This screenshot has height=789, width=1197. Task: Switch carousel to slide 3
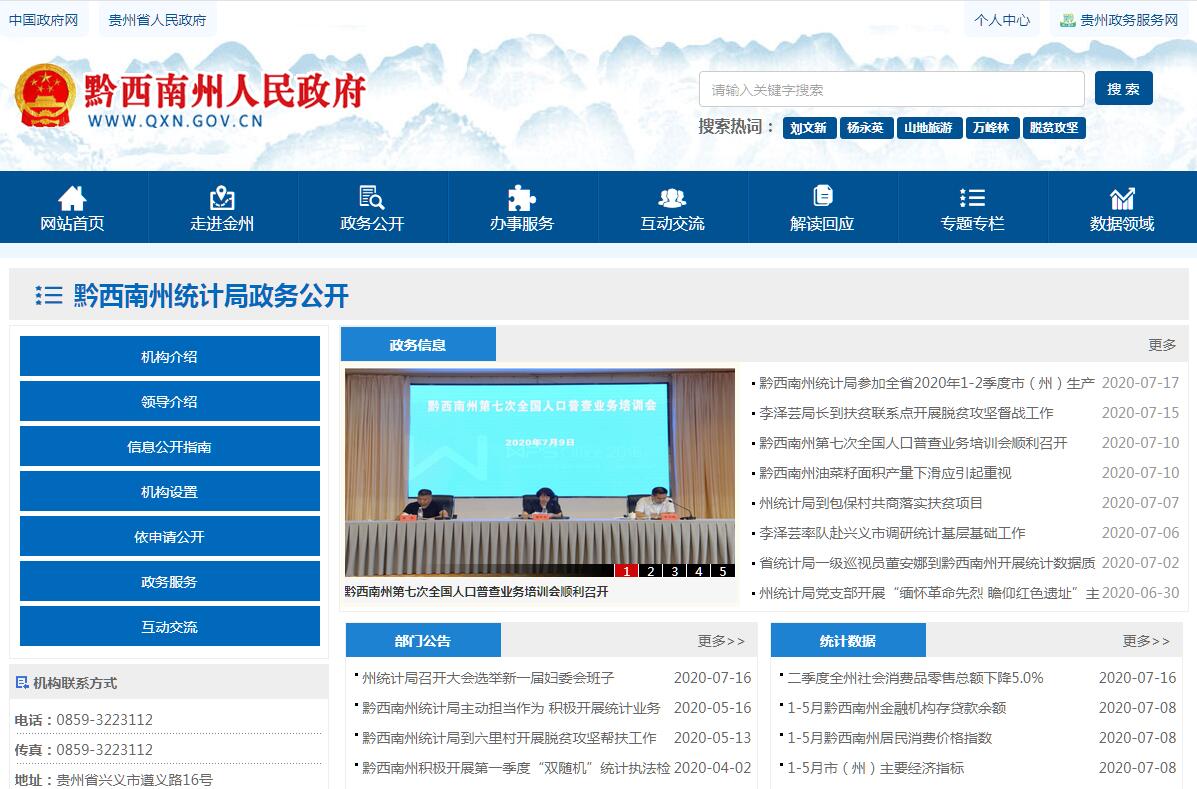(675, 571)
